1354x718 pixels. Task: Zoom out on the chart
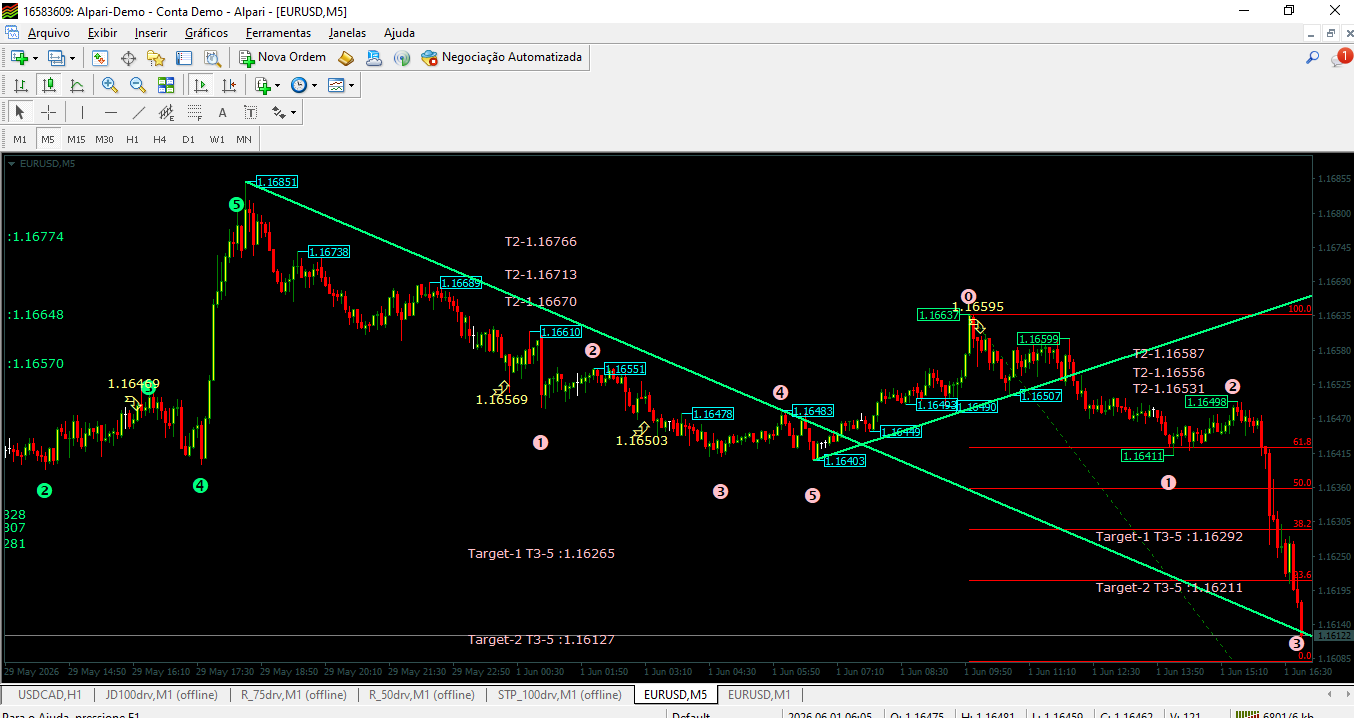tap(138, 85)
